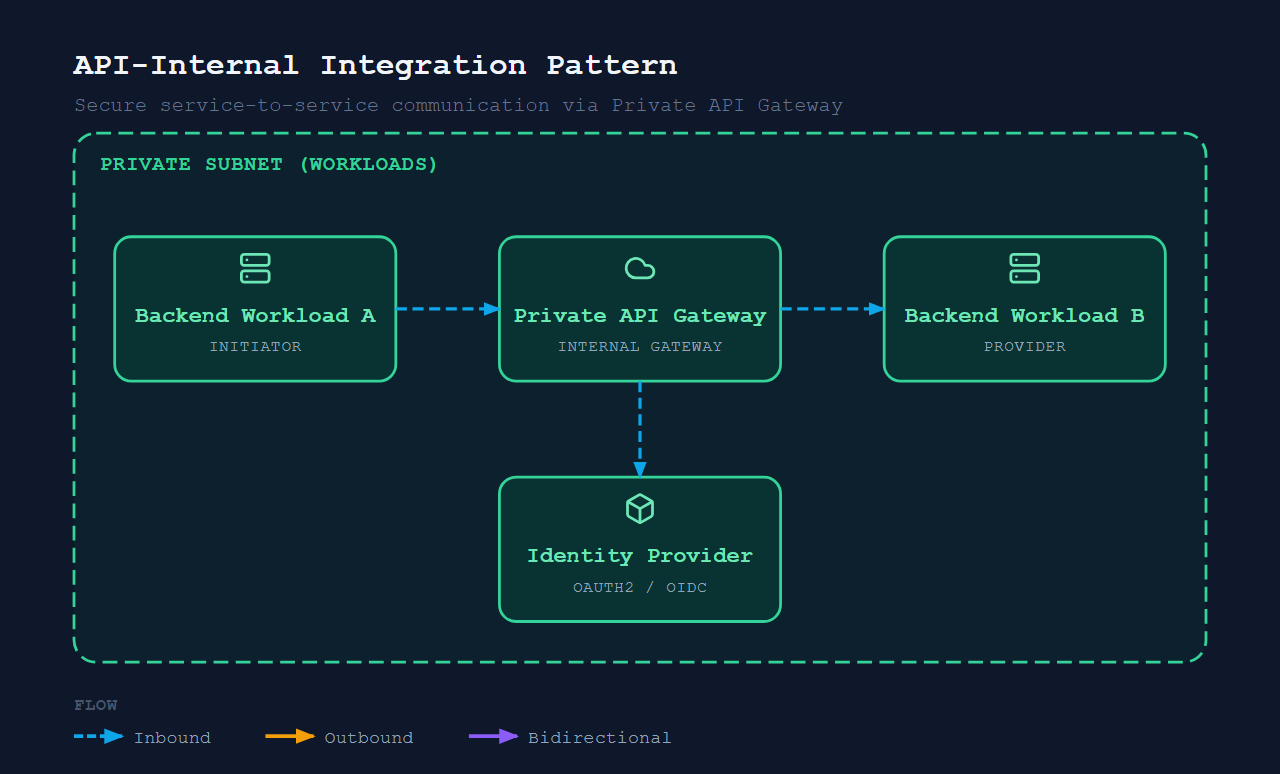1280x774 pixels.
Task: Click the cloud icon in Private API Gateway
Action: point(640,268)
